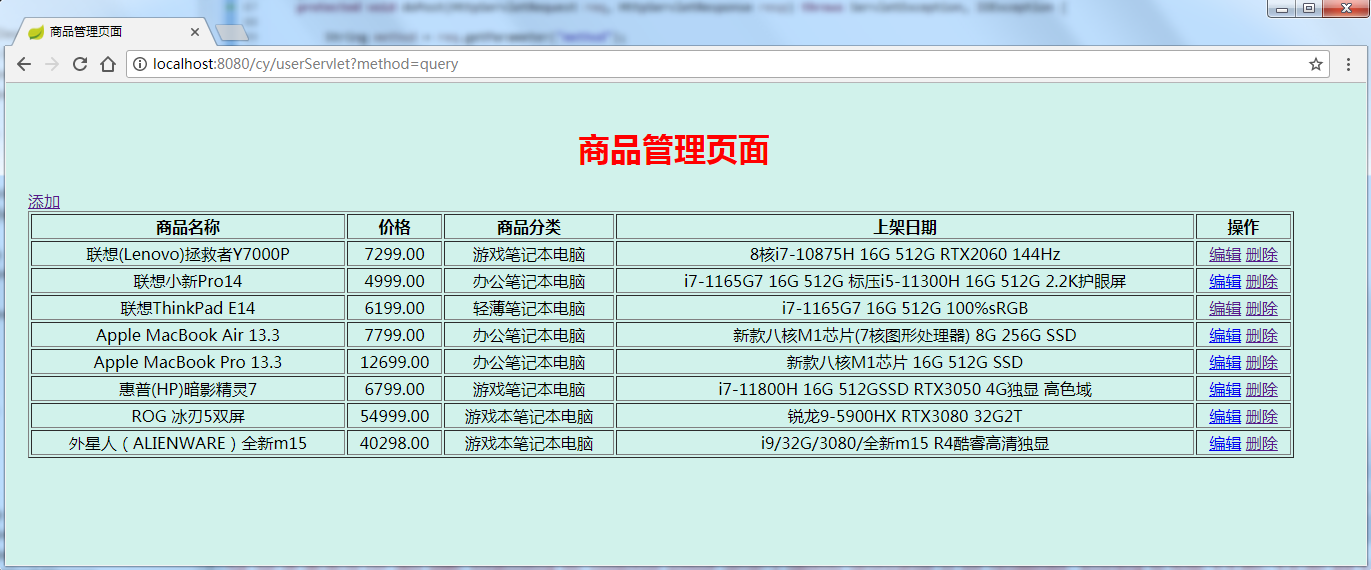Edit the ROG 冰刃5双屏 row
The image size is (1371, 570).
[1225, 416]
